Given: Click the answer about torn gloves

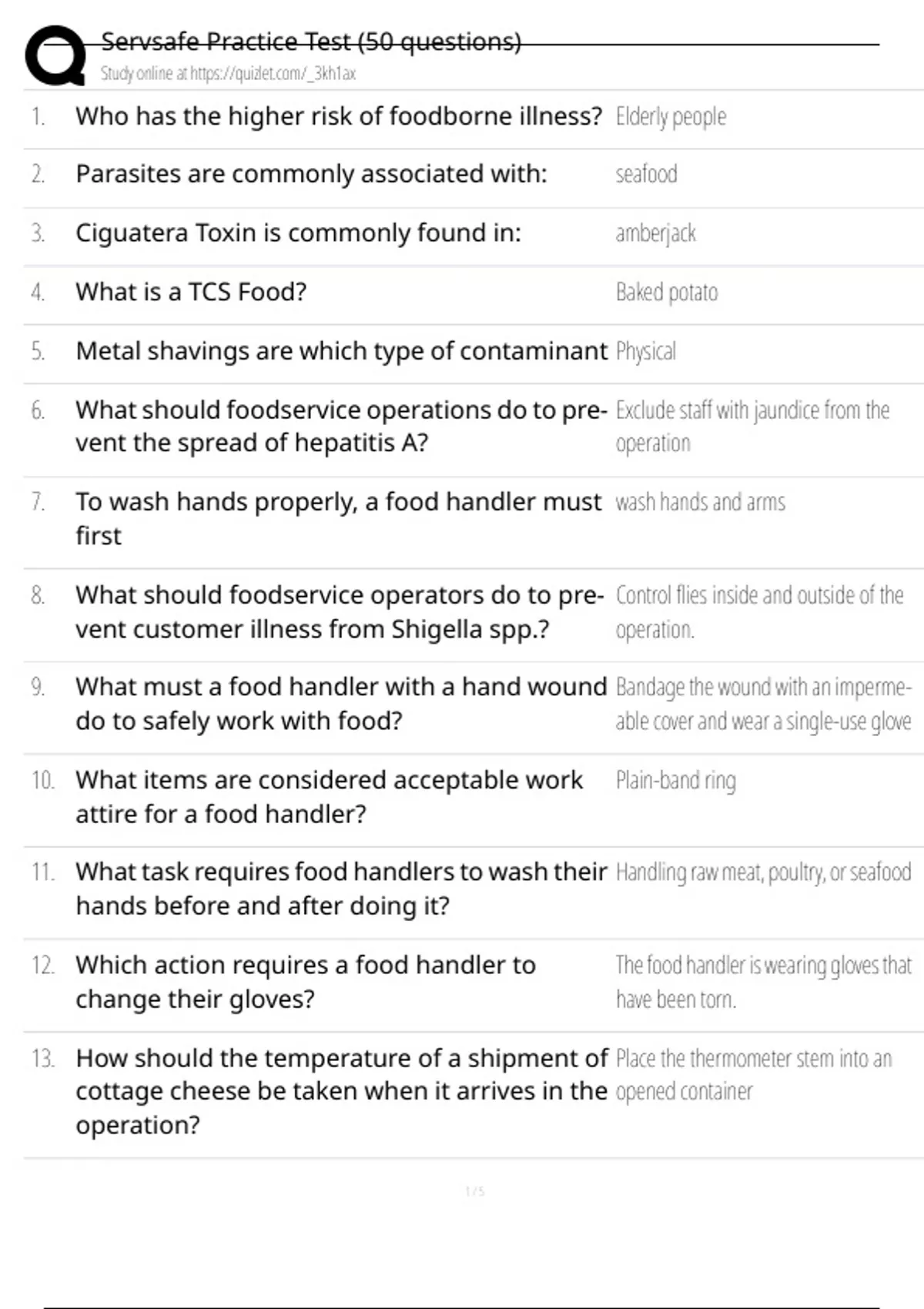Looking at the screenshot, I should click(x=762, y=982).
